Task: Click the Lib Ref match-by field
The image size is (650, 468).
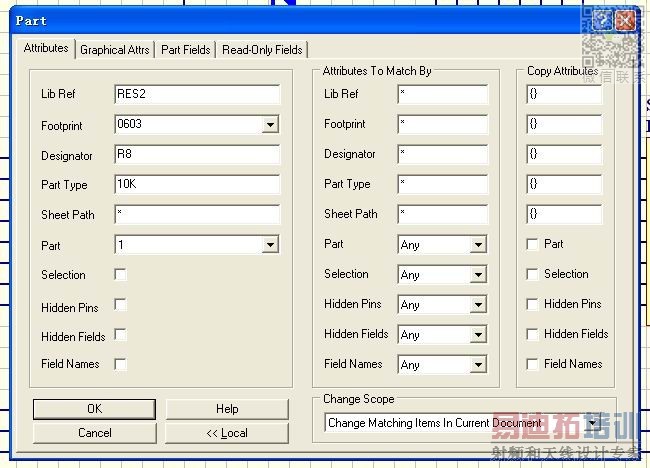Action: click(442, 94)
